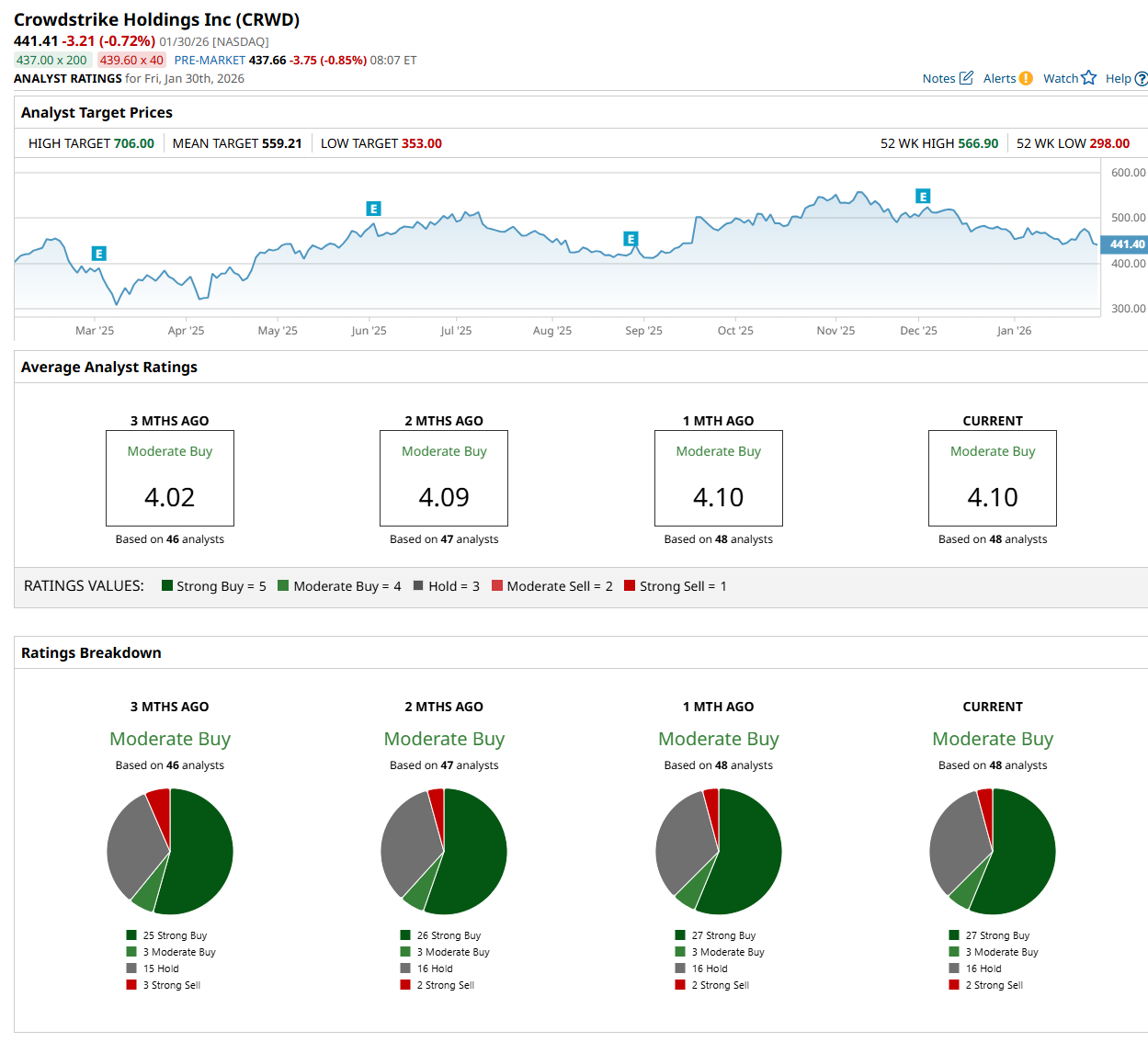Click the Crowdstrike Holdings Inc (CRWD) title

156,19
